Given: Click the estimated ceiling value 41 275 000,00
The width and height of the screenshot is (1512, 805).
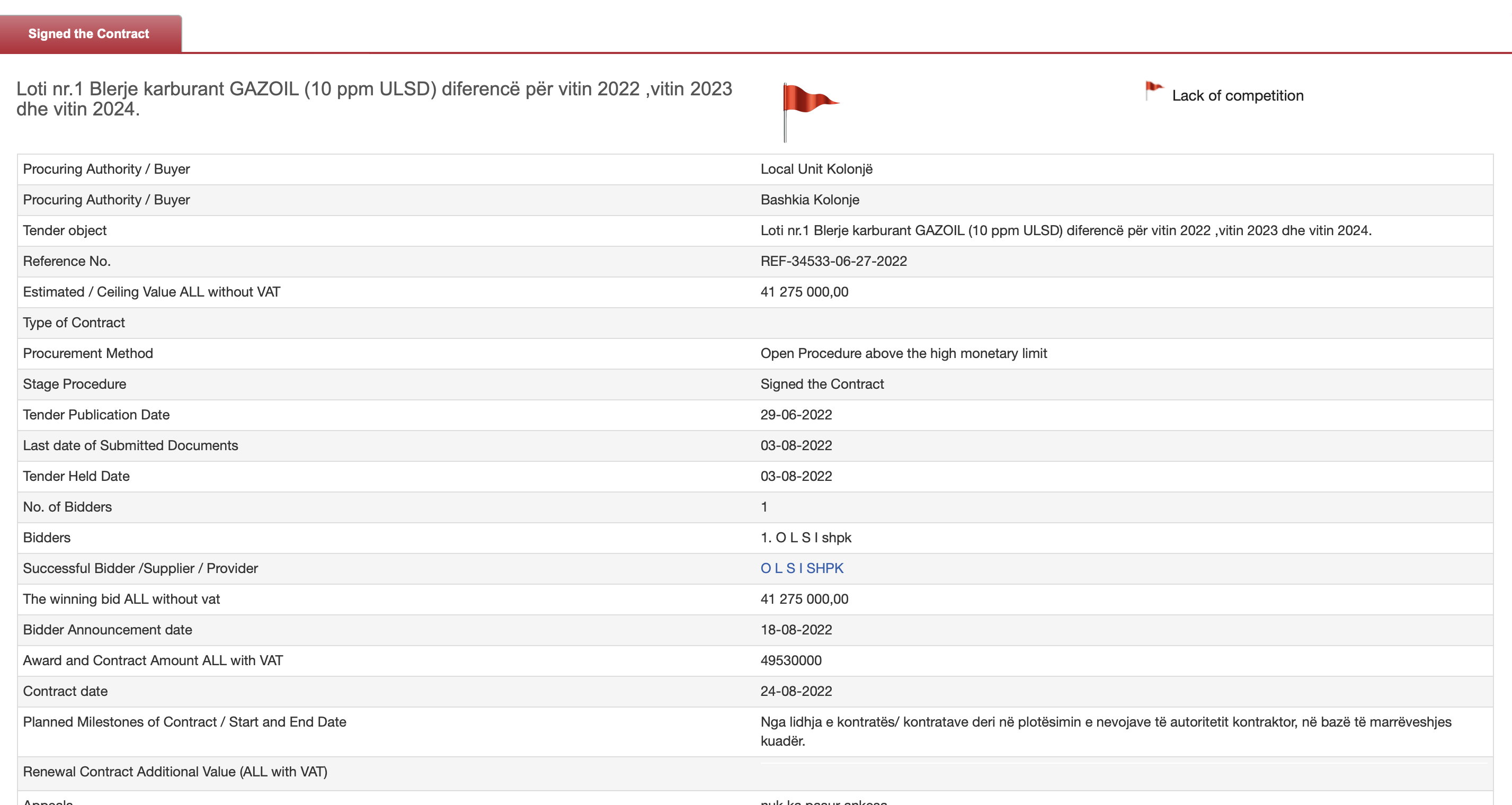Looking at the screenshot, I should [804, 292].
